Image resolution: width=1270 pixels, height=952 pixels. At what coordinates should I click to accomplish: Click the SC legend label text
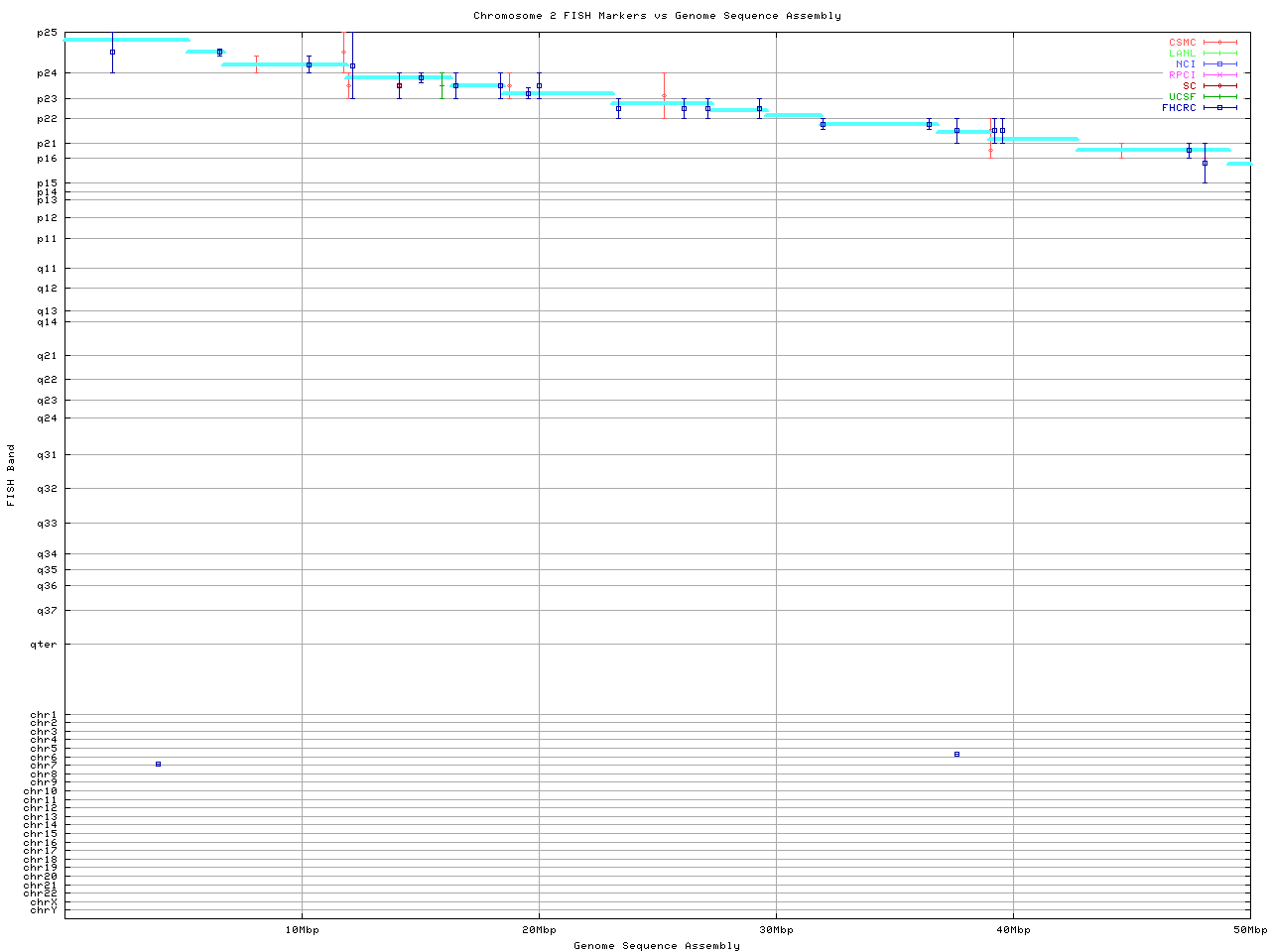point(1189,86)
